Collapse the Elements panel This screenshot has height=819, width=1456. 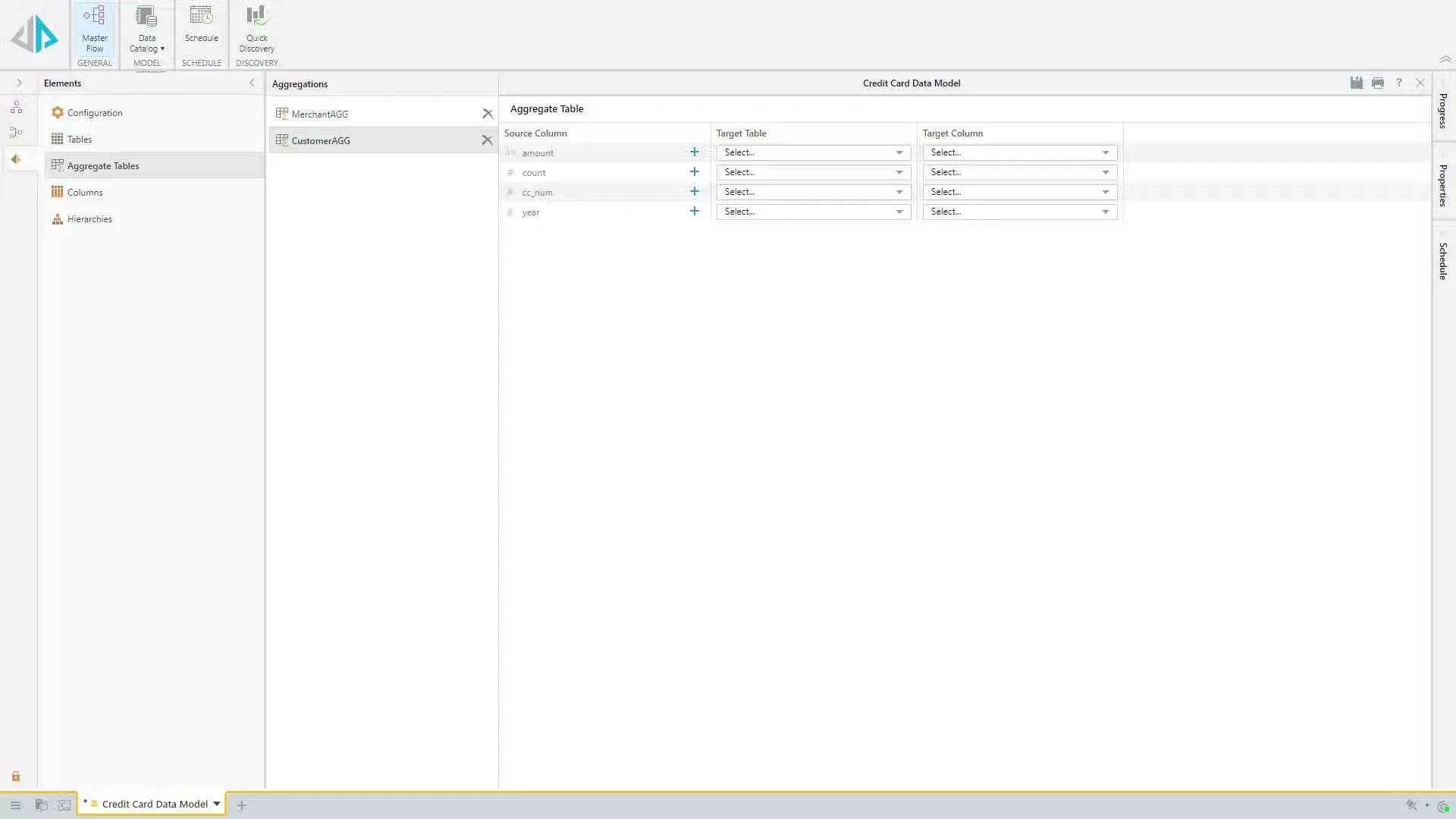click(252, 83)
